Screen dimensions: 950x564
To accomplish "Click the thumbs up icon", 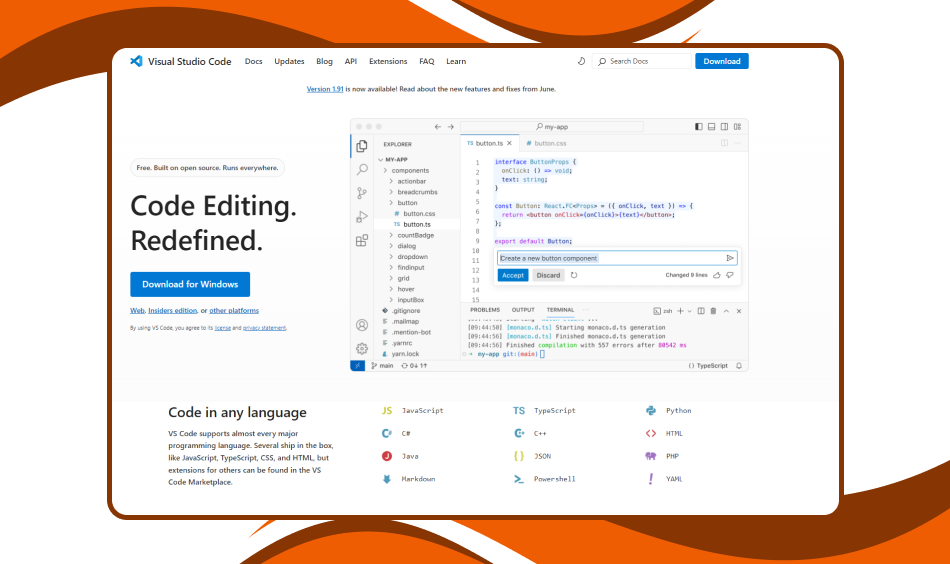I will pos(717,275).
